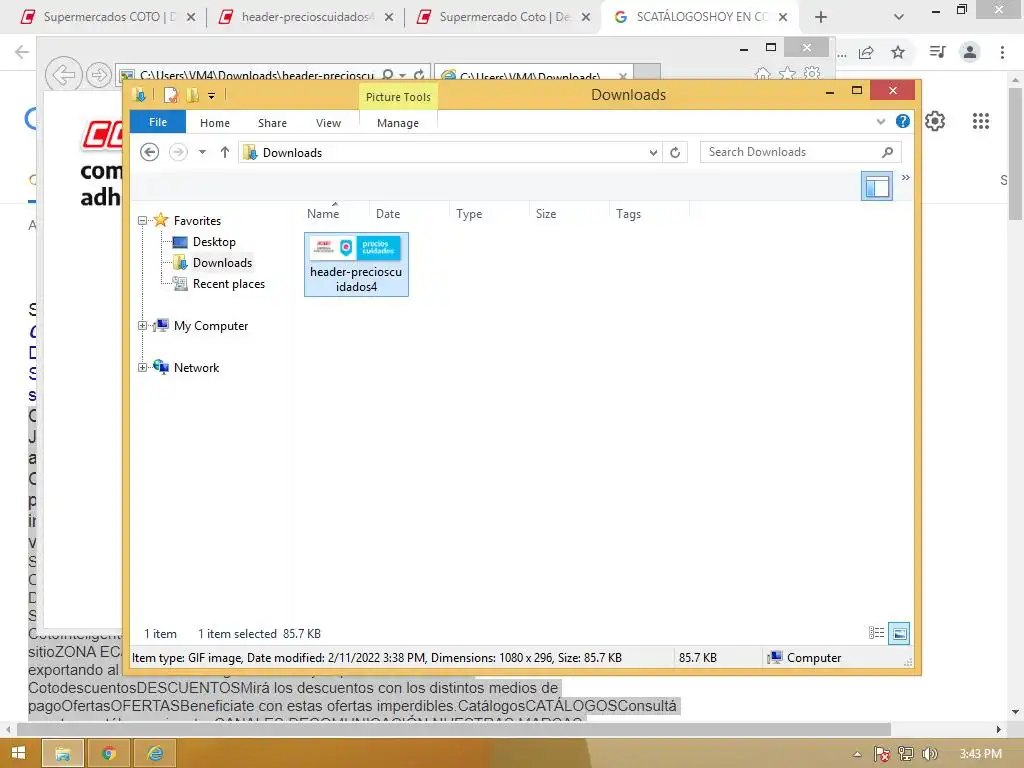Open the View ribbon tab

[328, 123]
